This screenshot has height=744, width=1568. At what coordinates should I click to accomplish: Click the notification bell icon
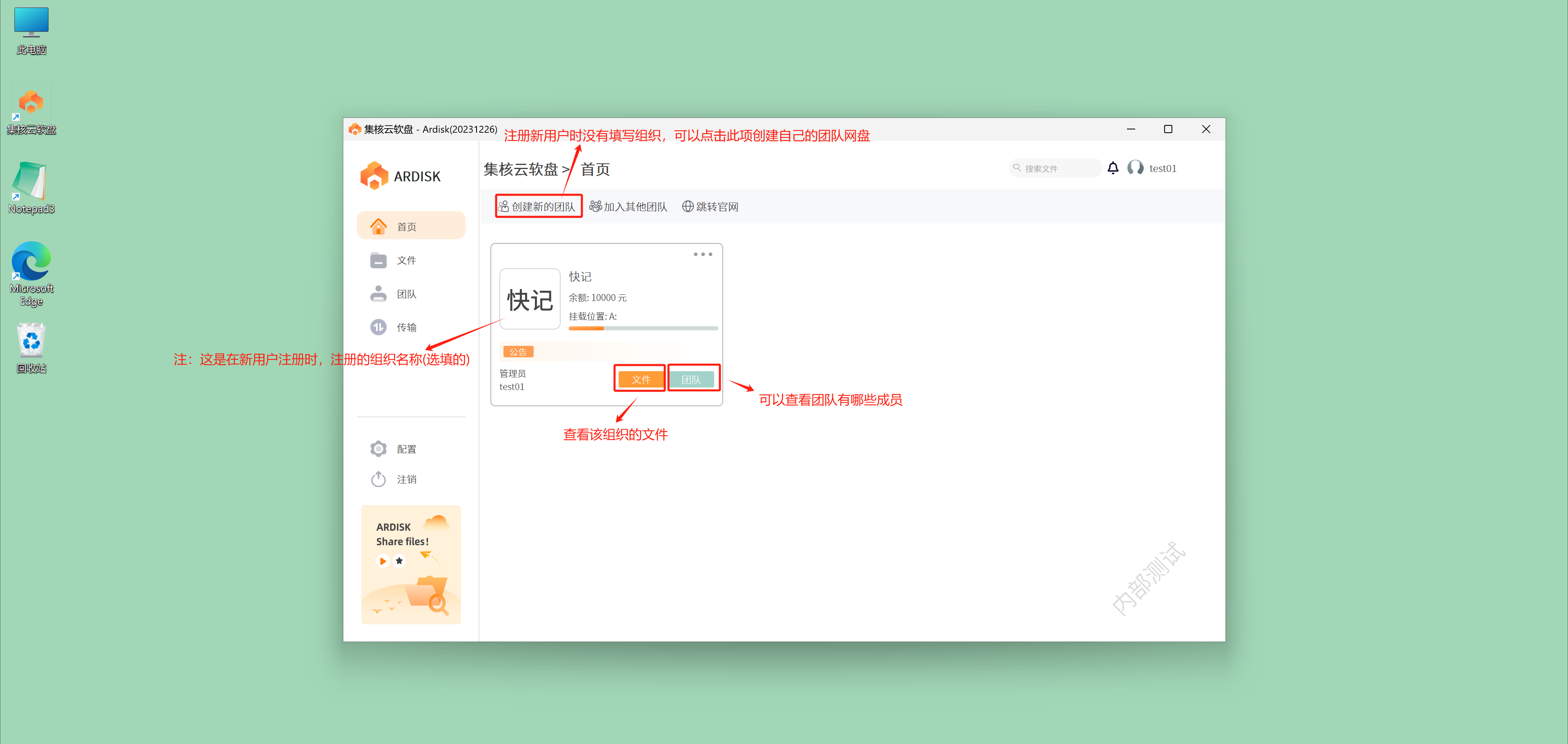(x=1112, y=168)
